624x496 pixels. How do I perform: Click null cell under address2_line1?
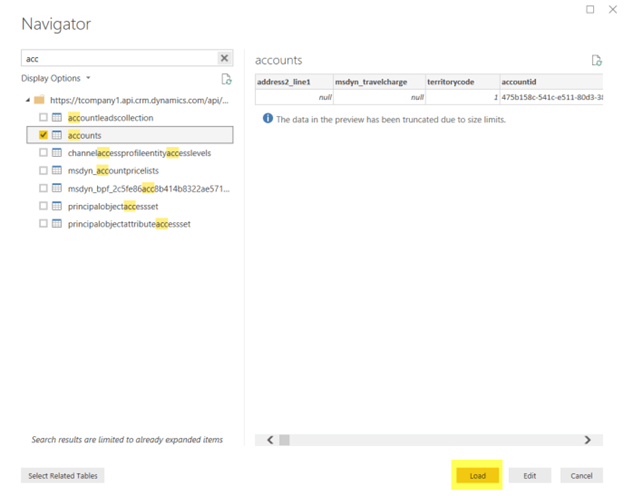point(294,97)
